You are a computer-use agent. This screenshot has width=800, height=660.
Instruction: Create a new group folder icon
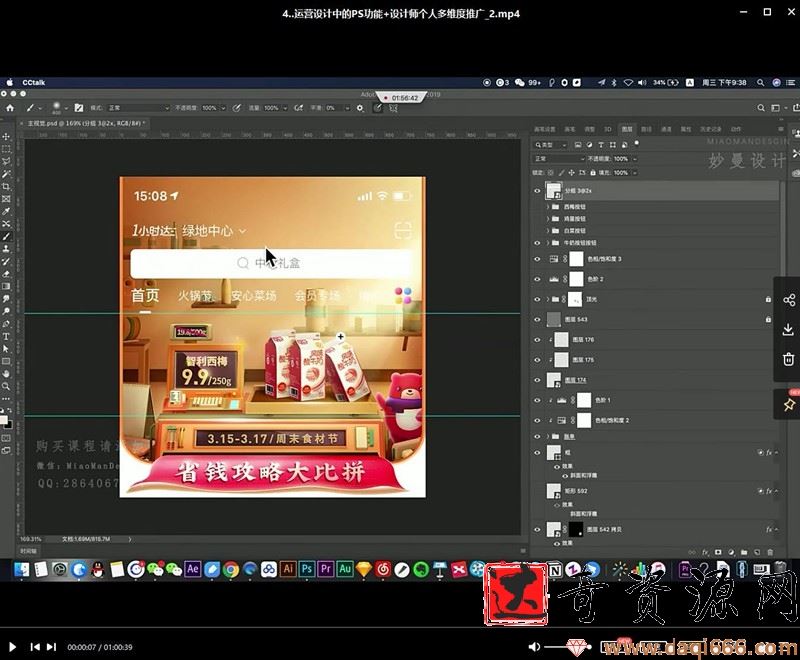tap(744, 552)
